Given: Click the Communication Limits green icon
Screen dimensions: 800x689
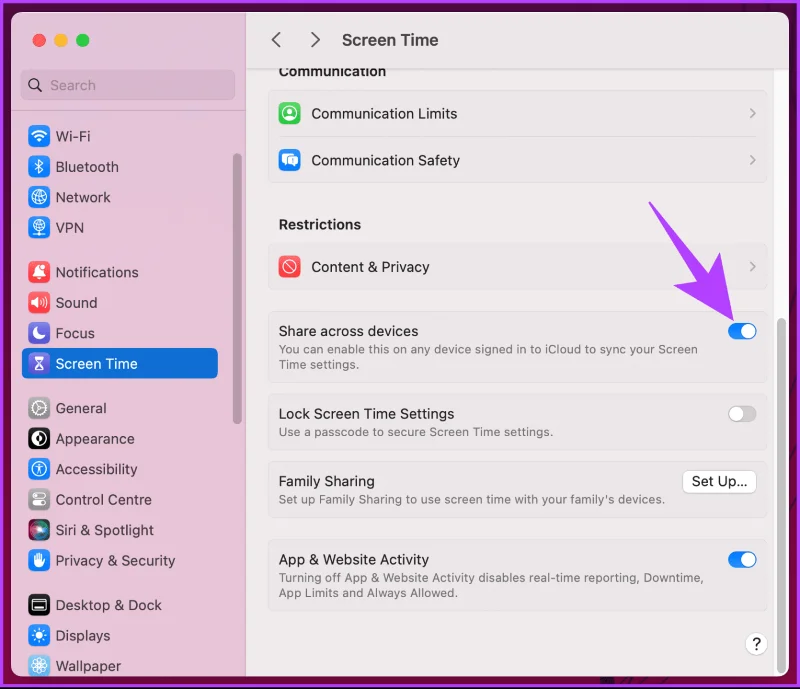Looking at the screenshot, I should point(289,113).
